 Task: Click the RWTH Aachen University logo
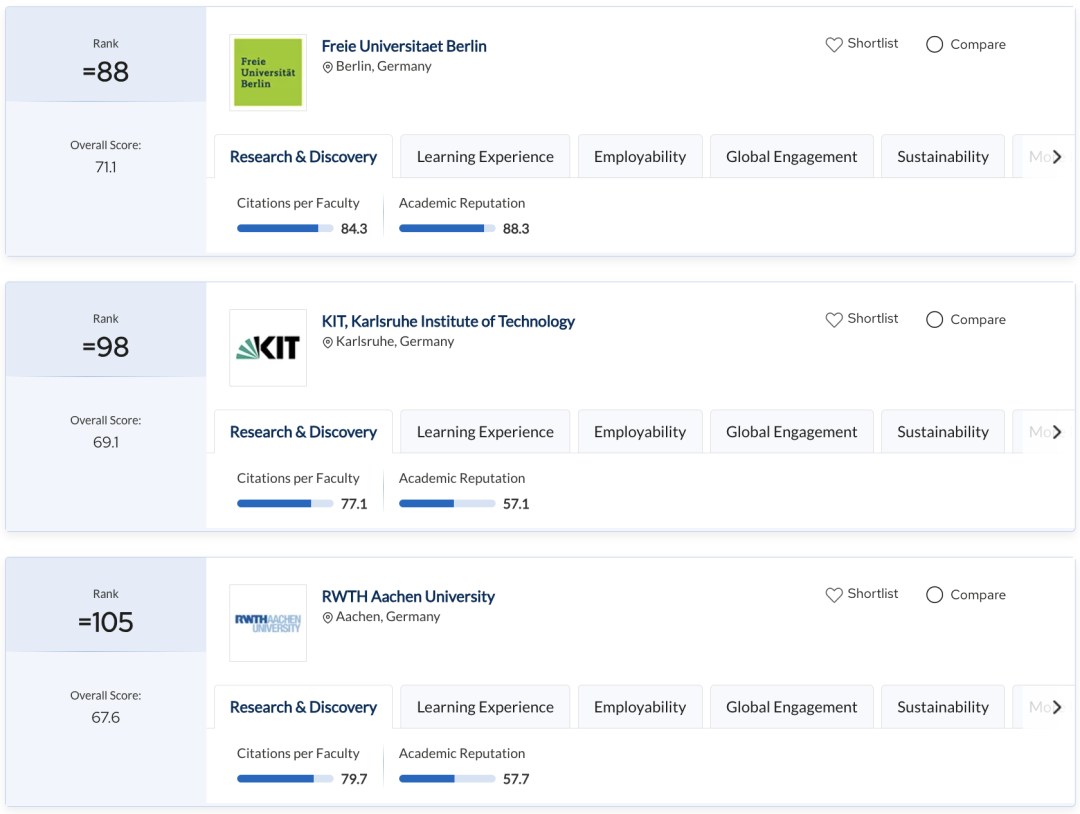267,622
